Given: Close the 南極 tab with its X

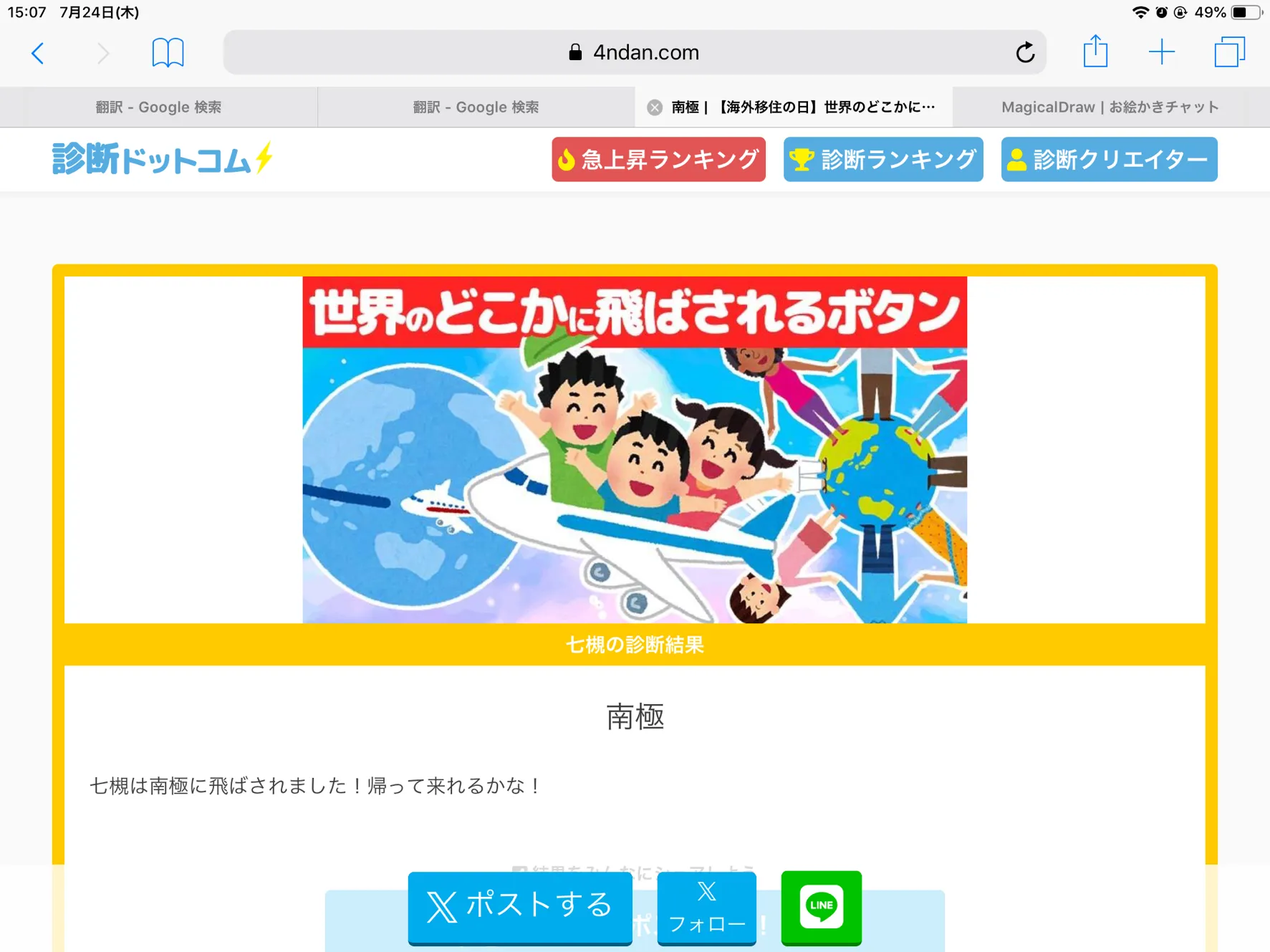Looking at the screenshot, I should (x=655, y=107).
